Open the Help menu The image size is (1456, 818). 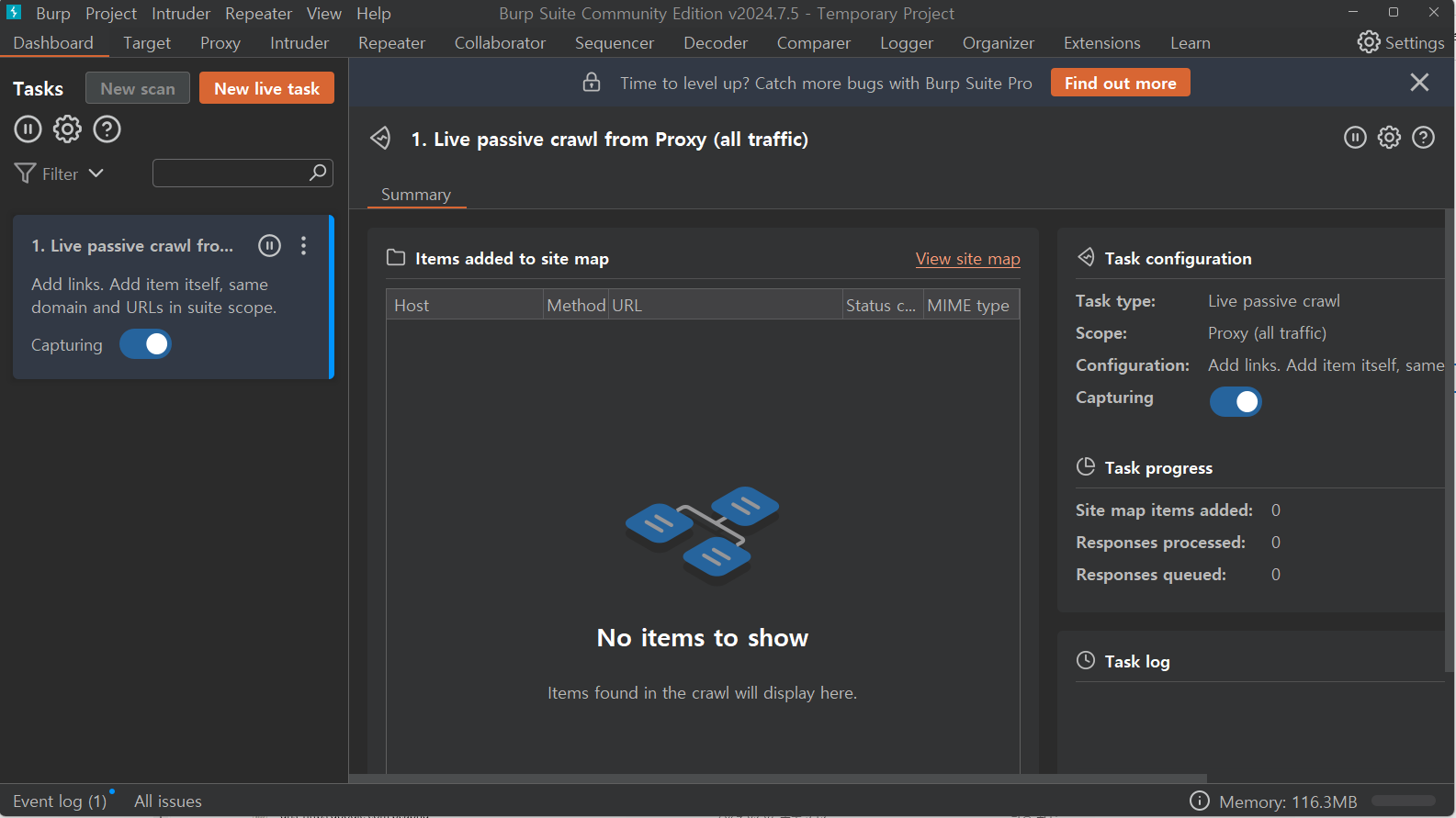[x=374, y=14]
